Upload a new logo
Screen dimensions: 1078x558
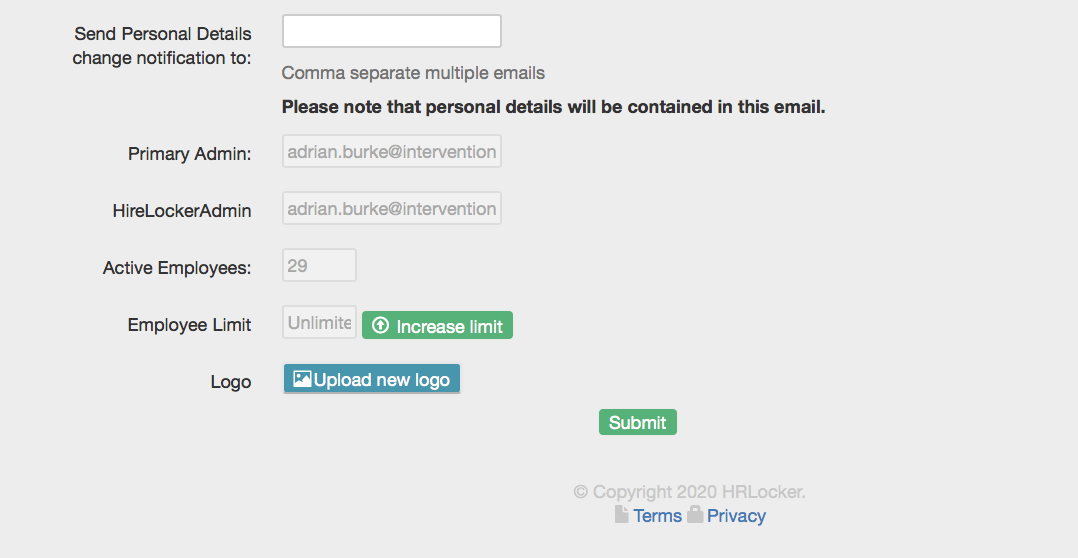[x=372, y=379]
